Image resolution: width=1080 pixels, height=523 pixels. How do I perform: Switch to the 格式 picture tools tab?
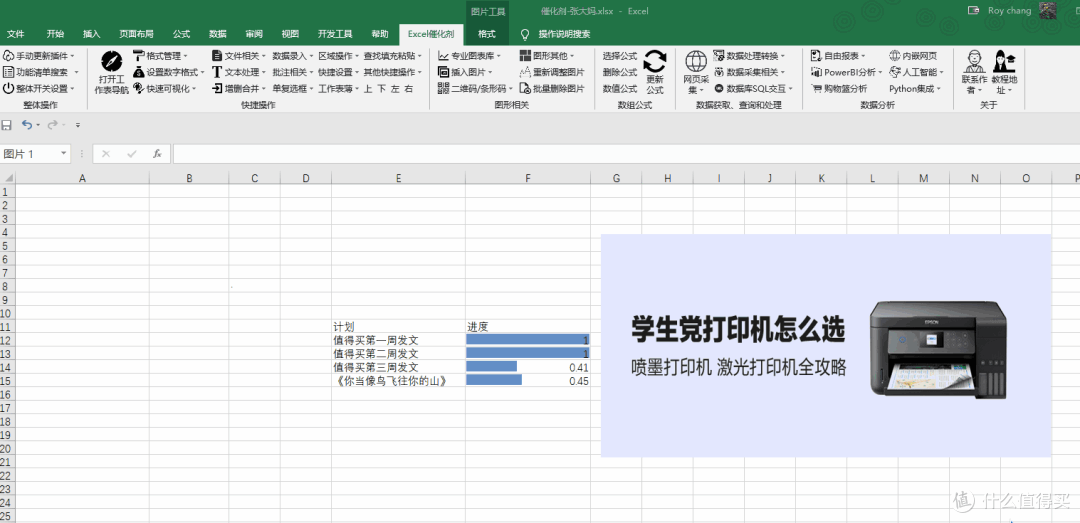click(486, 34)
